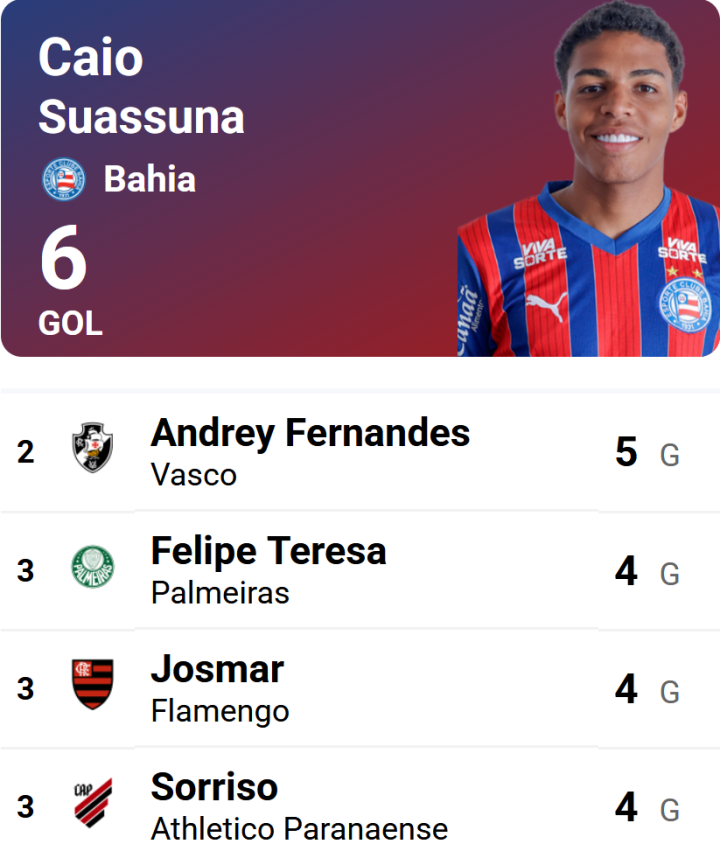
Task: Open Felipe Teresa player profile
Action: click(x=268, y=551)
